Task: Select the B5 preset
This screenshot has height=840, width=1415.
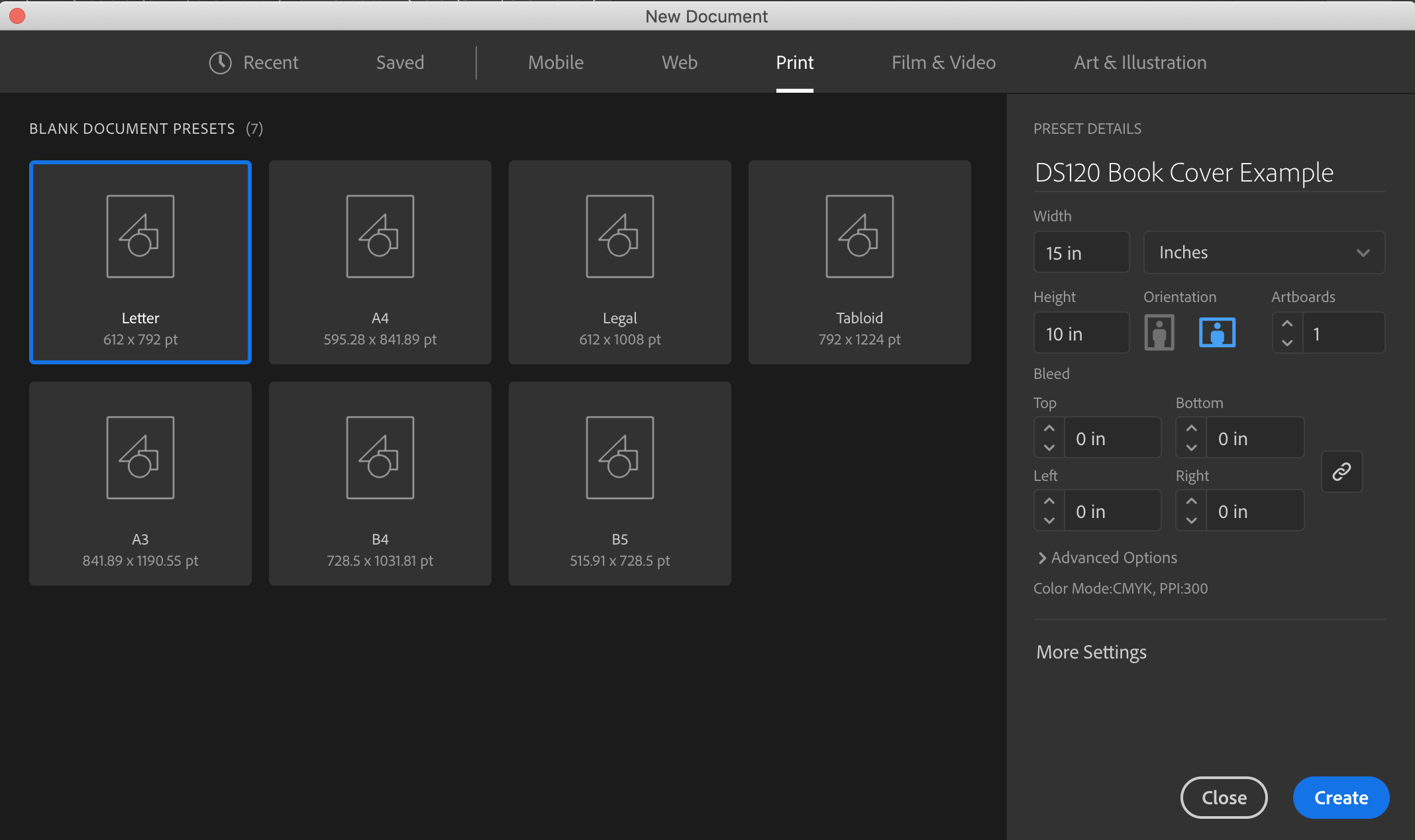Action: tap(619, 483)
